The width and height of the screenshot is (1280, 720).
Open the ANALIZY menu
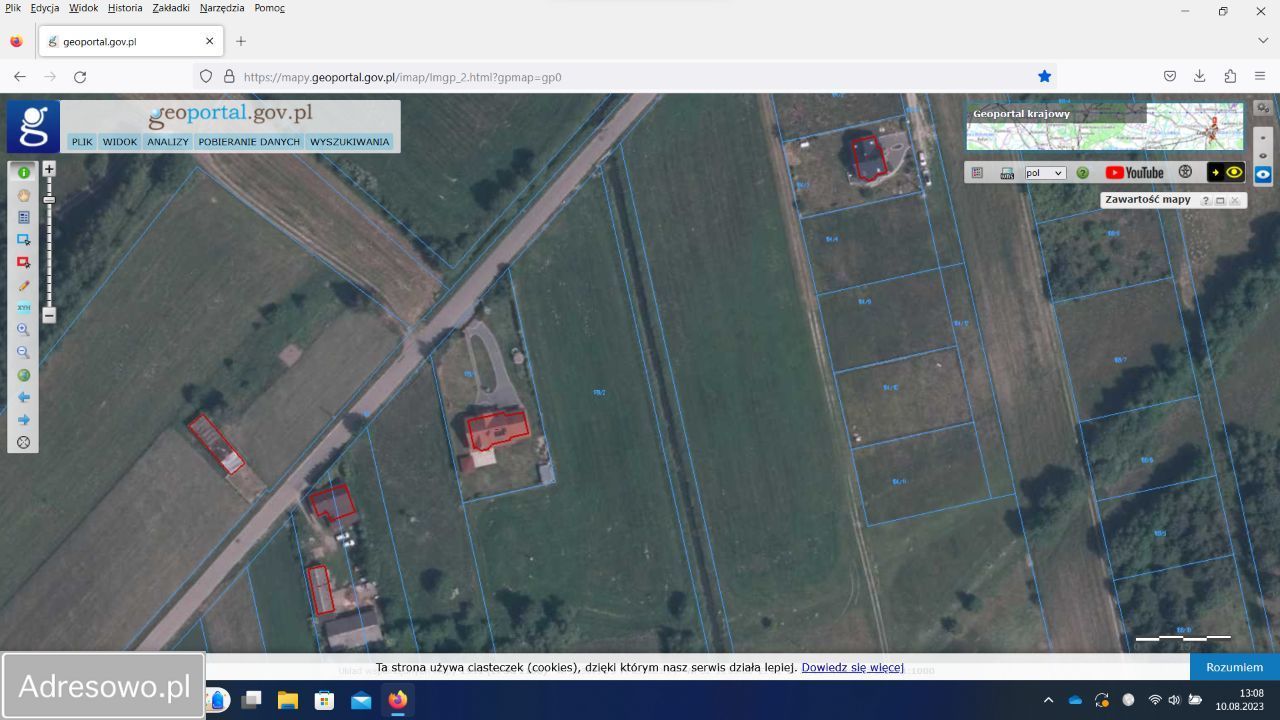tap(168, 142)
